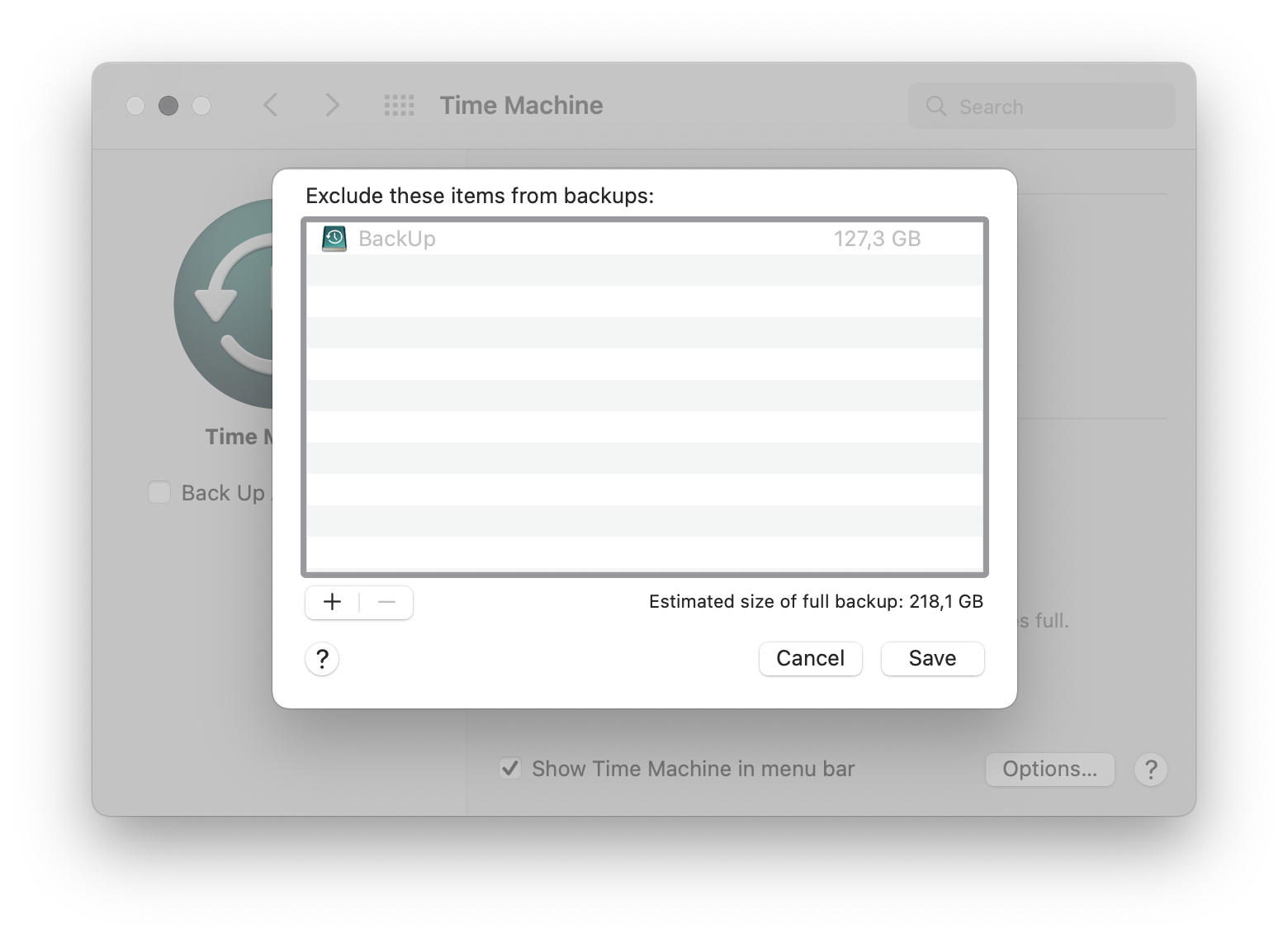The width and height of the screenshot is (1288, 938).
Task: Click the plus button to add excluded item
Action: [332, 602]
